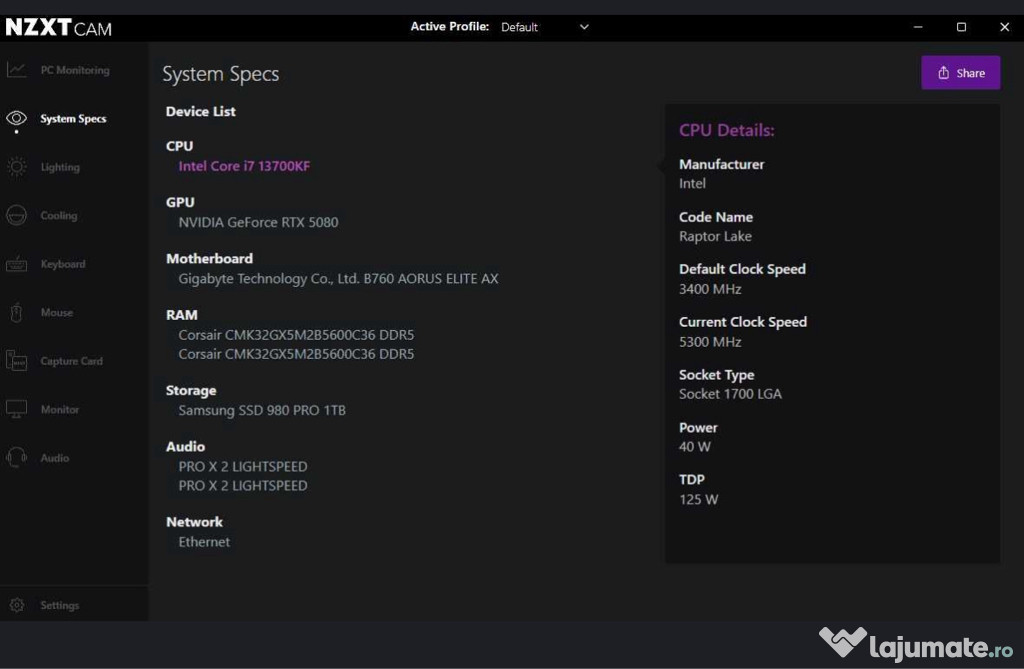The image size is (1024, 669).
Task: Click the 40 W power value
Action: click(x=695, y=447)
